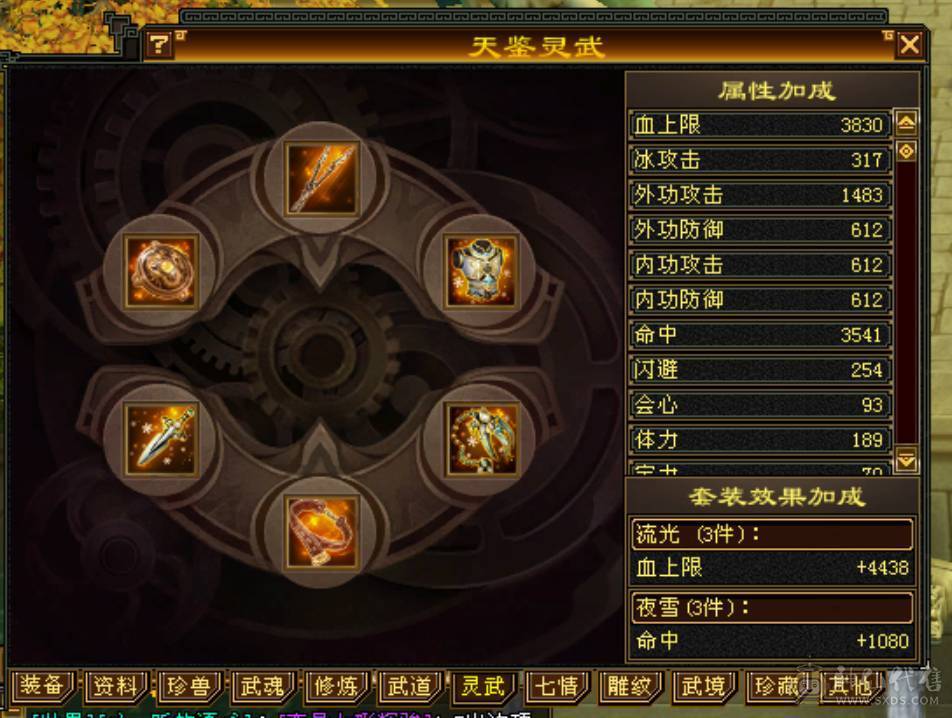Screen dimensions: 952x718
Task: Switch to the 装备 tab
Action: click(41, 686)
